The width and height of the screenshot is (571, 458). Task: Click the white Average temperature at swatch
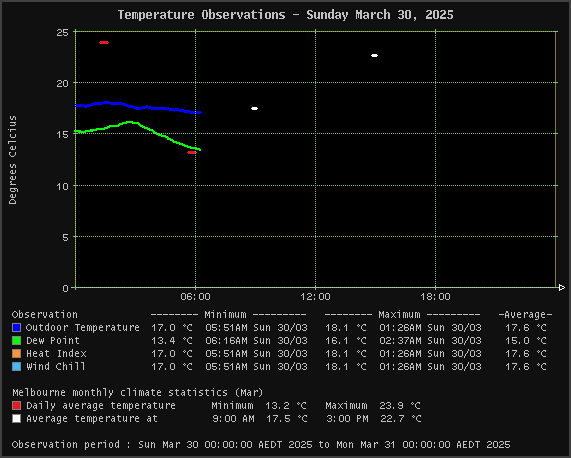point(16,418)
